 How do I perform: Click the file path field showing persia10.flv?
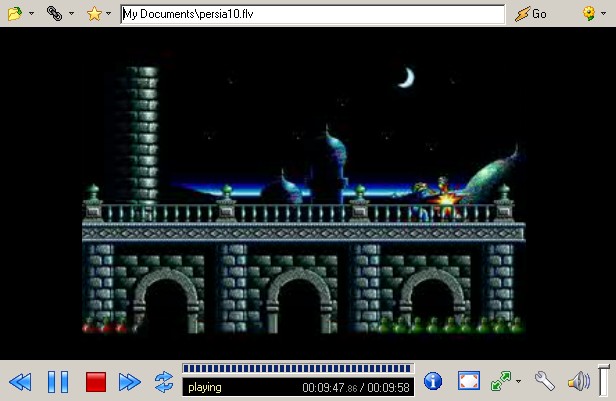(x=313, y=14)
